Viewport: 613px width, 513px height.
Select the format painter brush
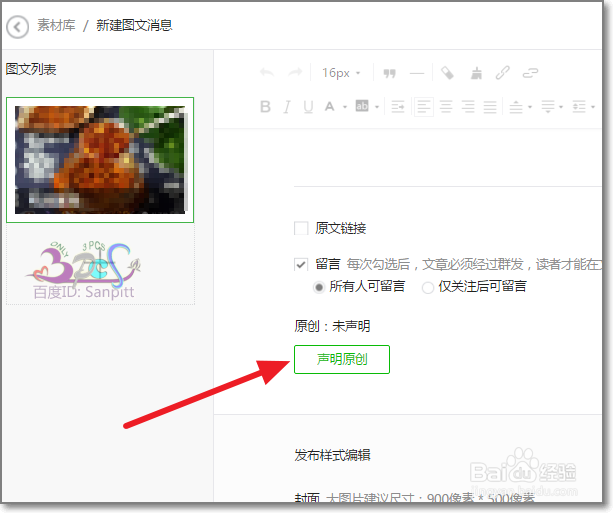coord(476,73)
